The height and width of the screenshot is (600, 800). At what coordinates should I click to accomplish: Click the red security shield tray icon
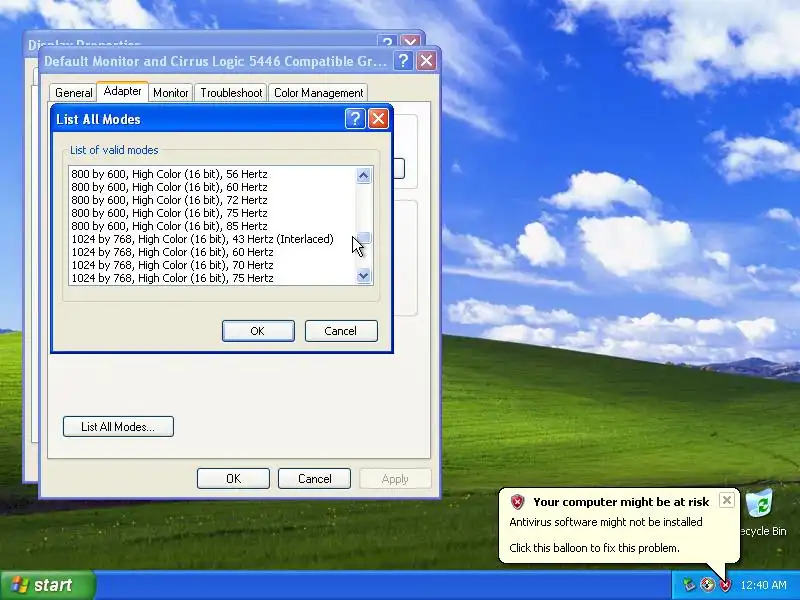[725, 585]
